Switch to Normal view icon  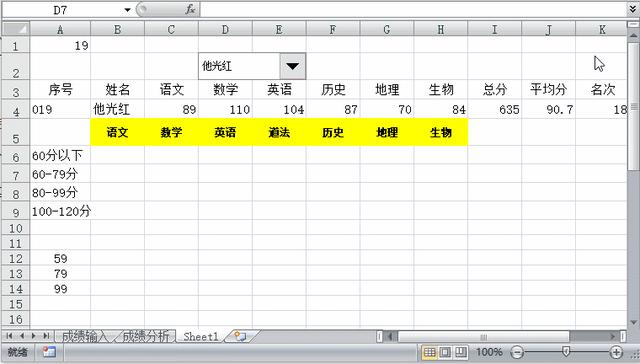pyautogui.click(x=429, y=352)
